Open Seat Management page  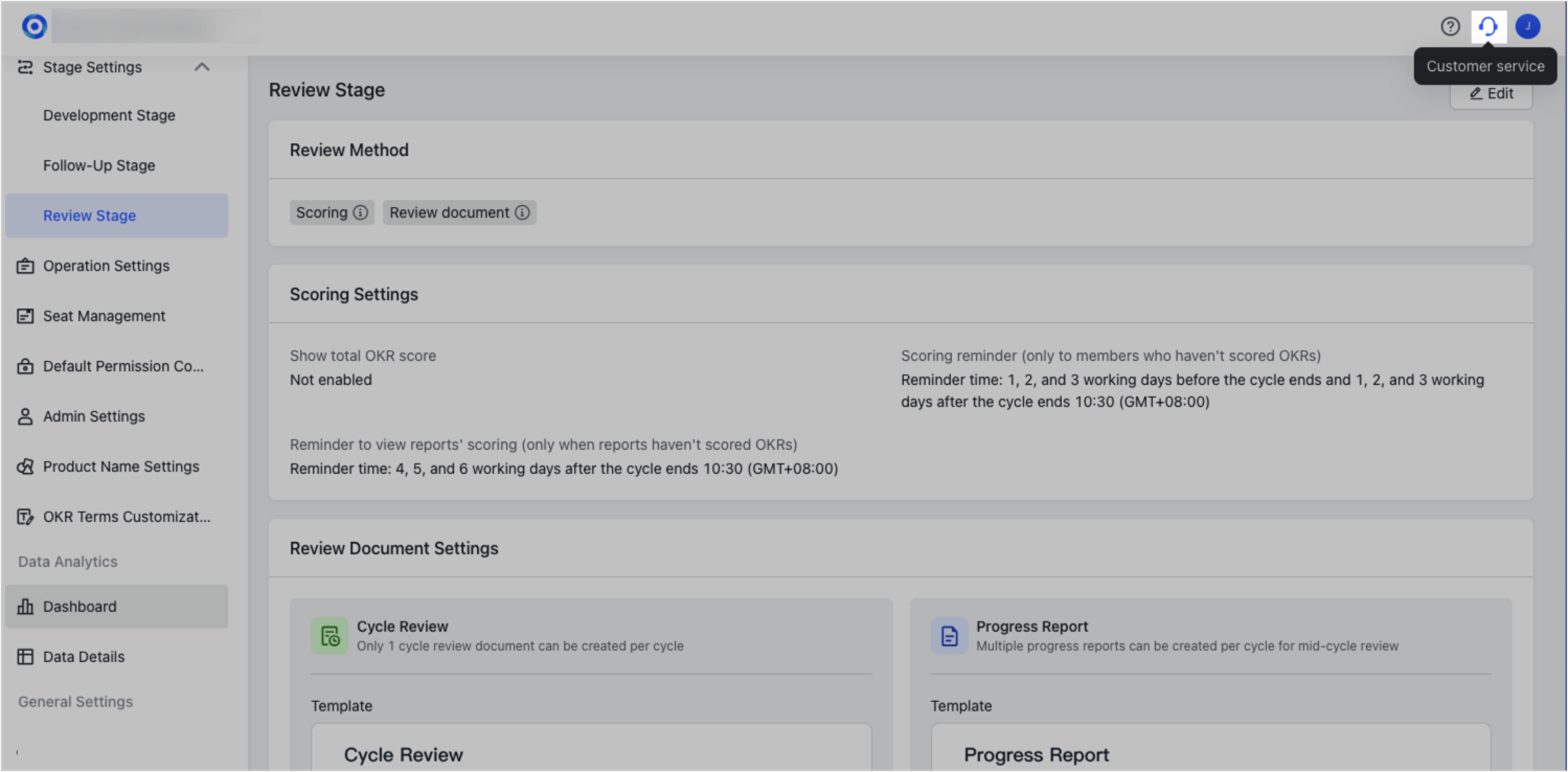pos(104,316)
